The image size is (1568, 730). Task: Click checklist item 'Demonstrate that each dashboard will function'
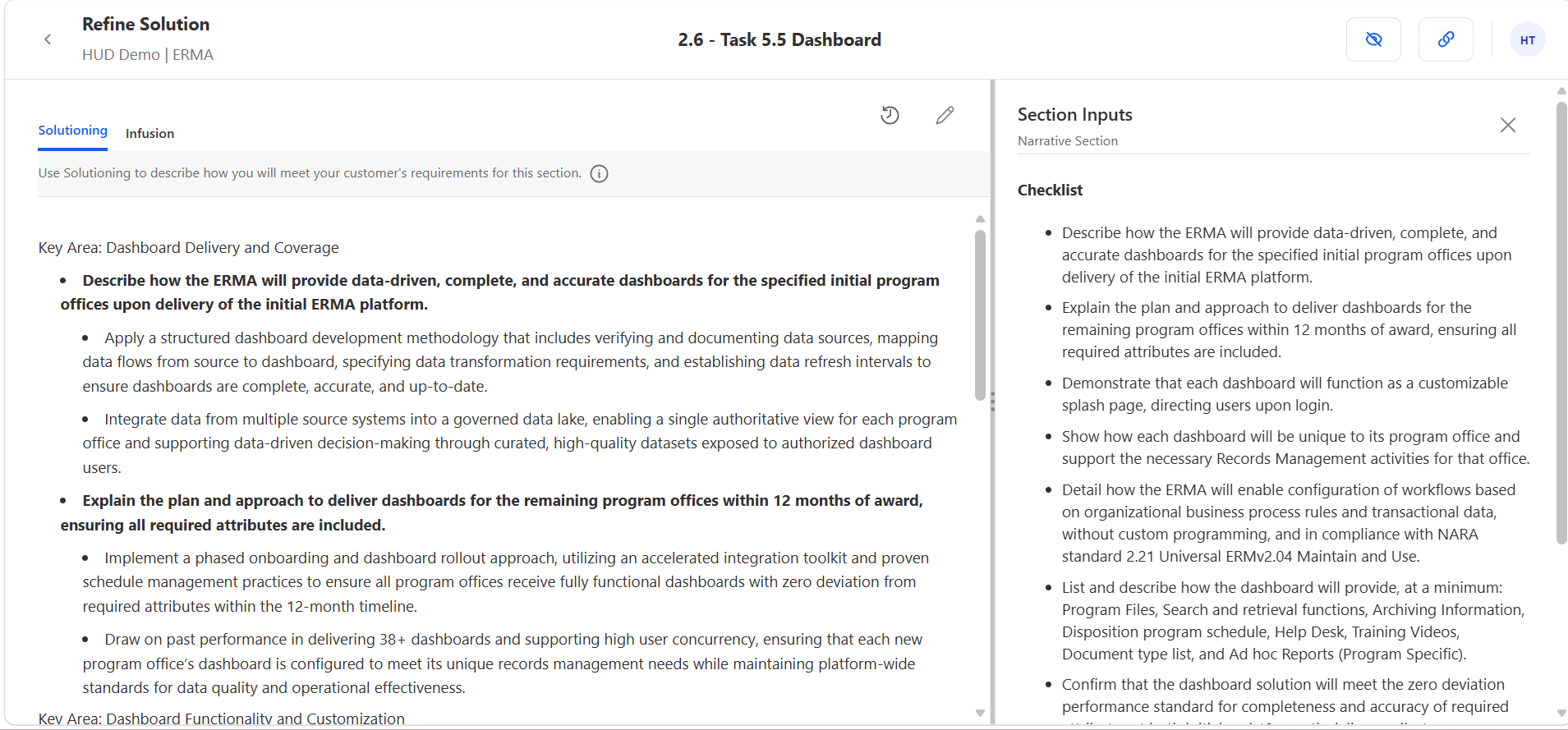click(1285, 394)
